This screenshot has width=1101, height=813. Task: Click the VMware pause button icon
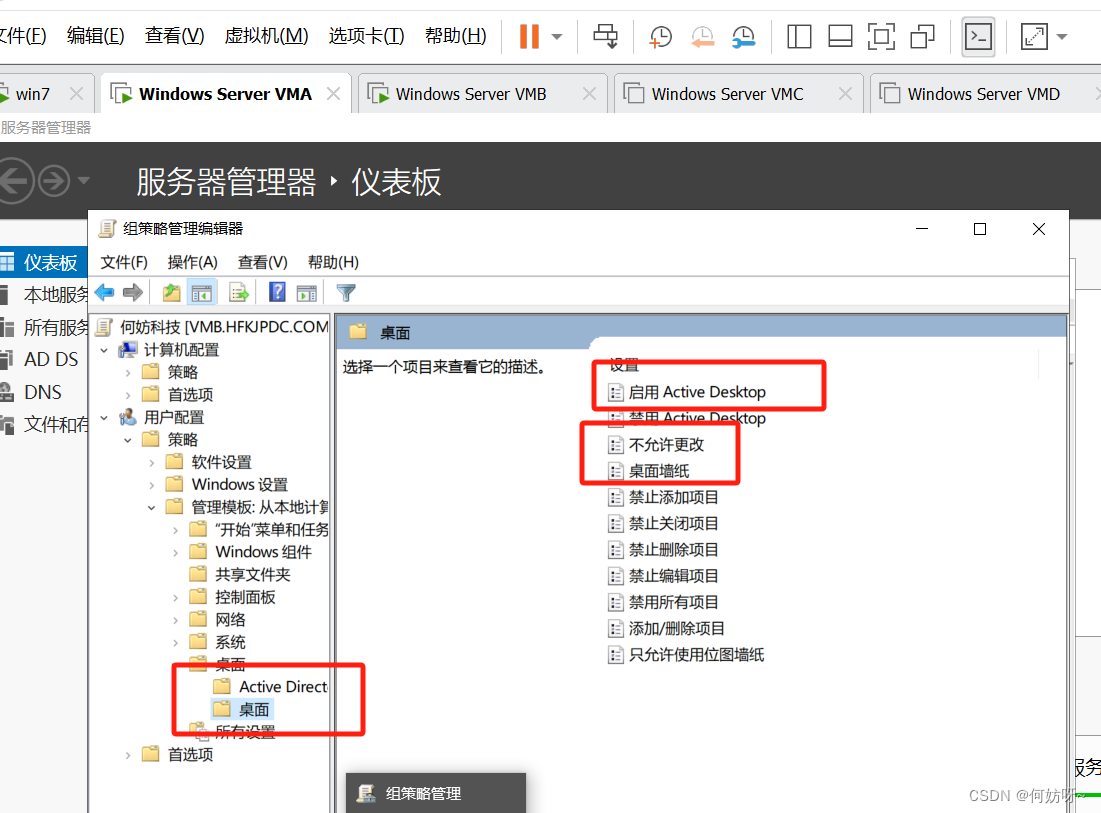pos(529,37)
